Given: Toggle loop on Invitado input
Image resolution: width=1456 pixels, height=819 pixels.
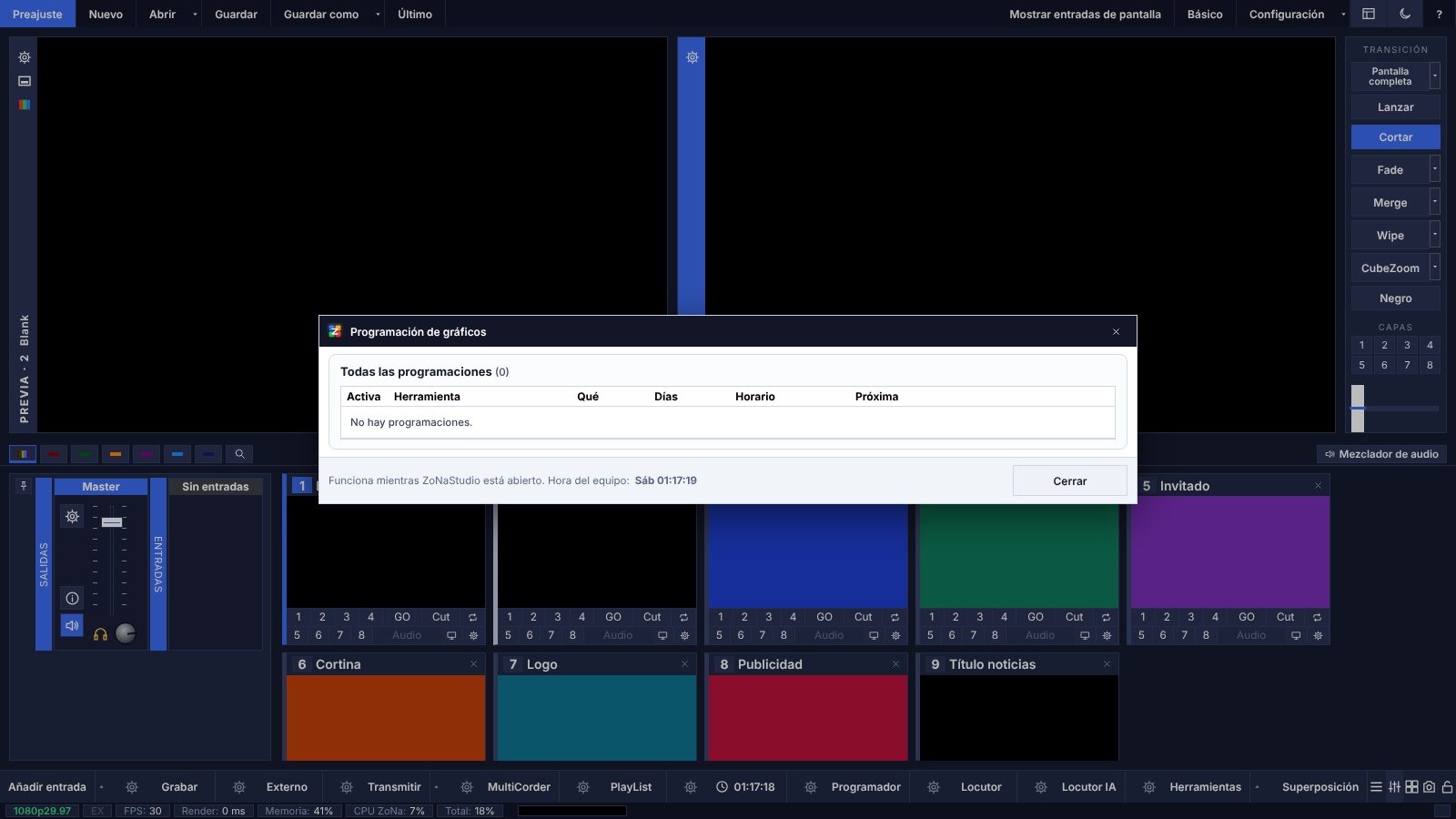Looking at the screenshot, I should tap(1317, 617).
